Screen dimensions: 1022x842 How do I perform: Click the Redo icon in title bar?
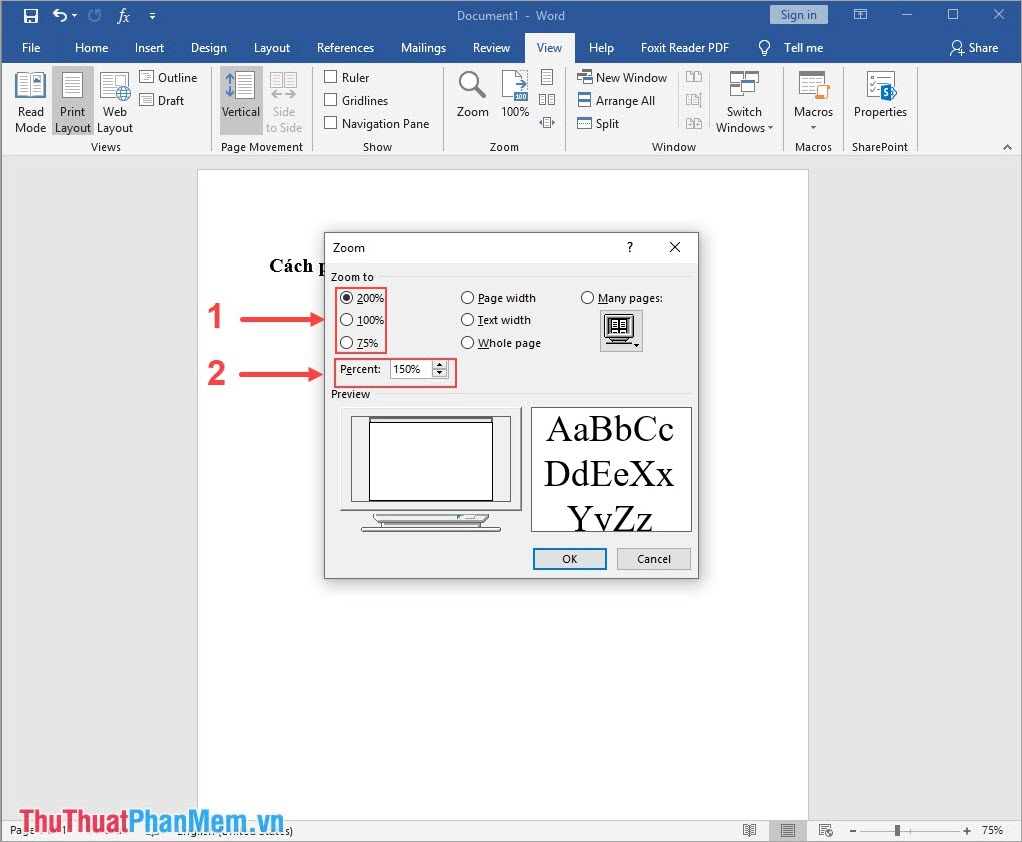[95, 16]
